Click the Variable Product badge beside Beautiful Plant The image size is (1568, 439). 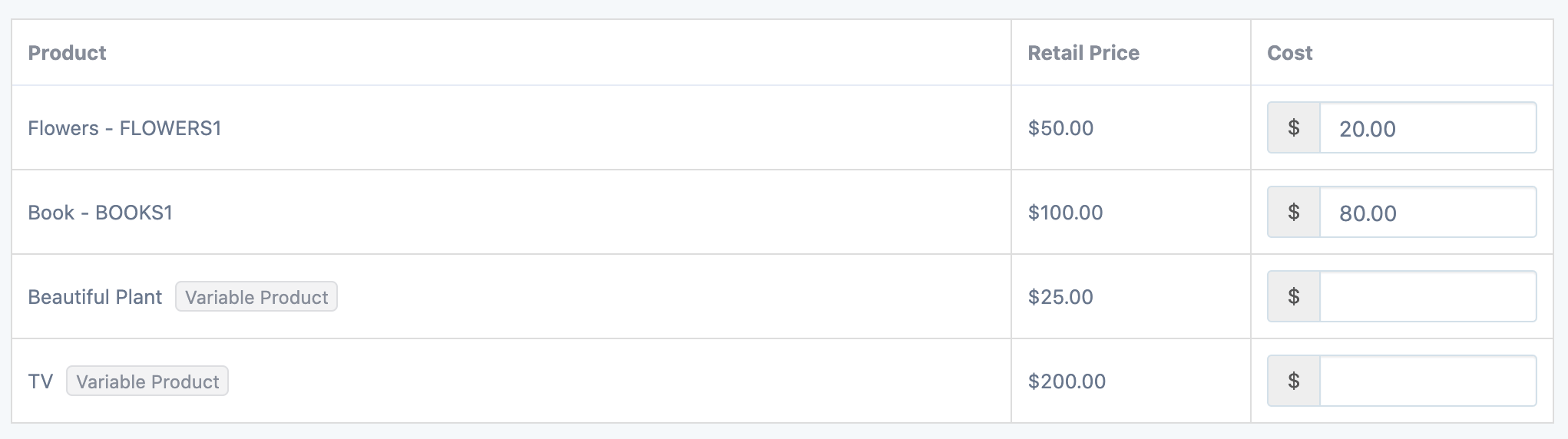click(x=256, y=297)
